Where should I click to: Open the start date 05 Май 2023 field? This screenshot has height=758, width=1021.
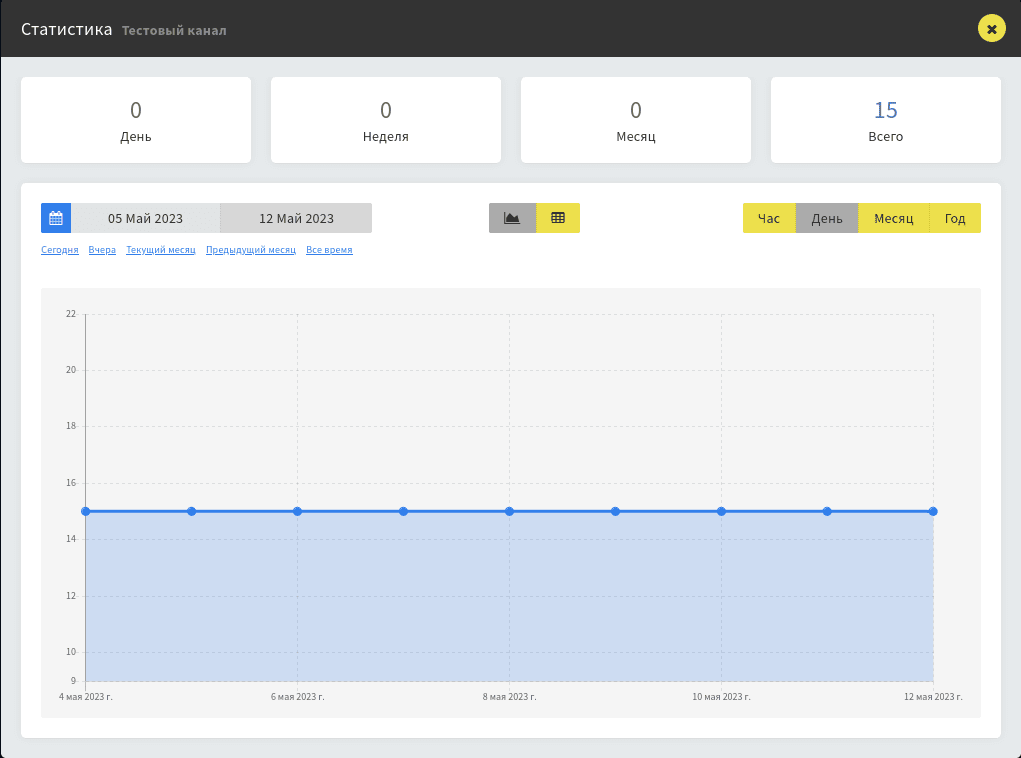(146, 218)
